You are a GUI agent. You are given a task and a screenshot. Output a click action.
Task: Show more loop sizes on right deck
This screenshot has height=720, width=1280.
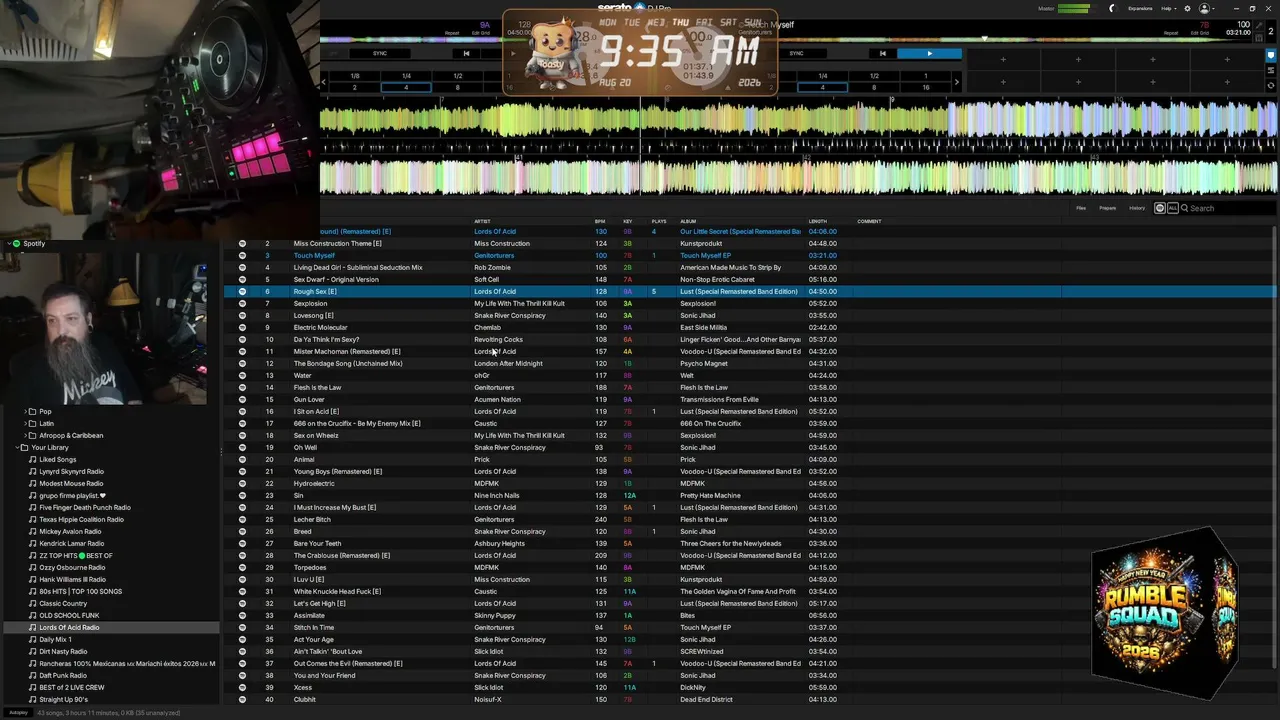click(956, 81)
